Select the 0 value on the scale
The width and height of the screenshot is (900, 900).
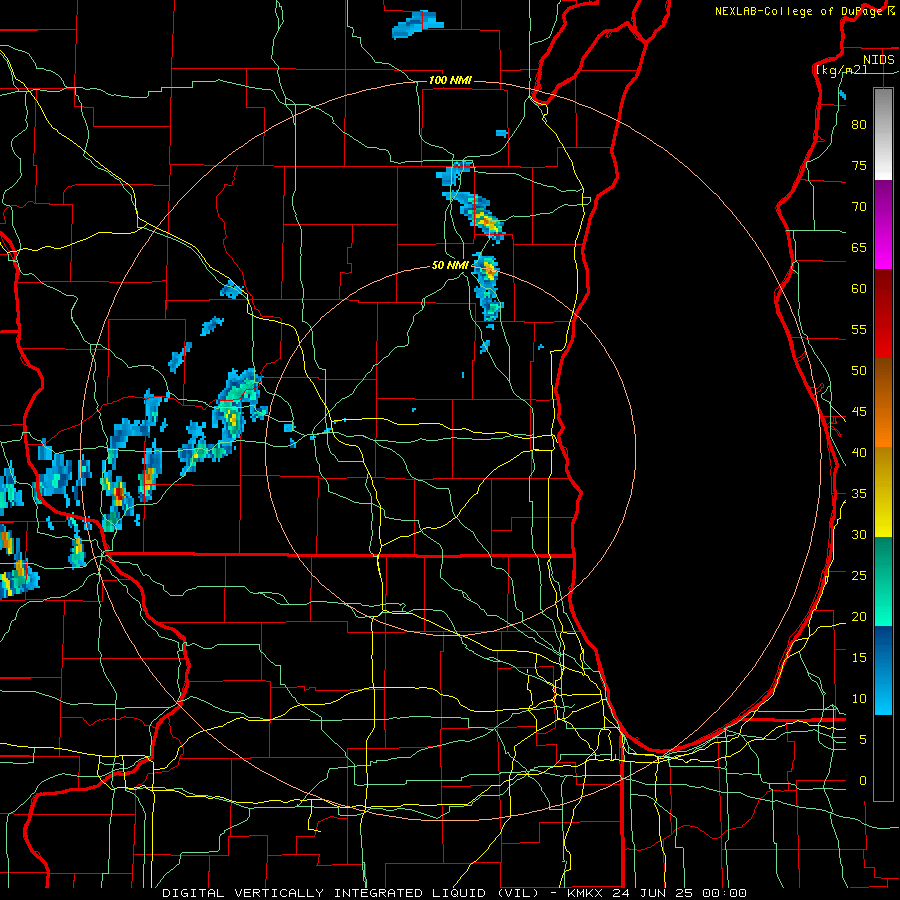tap(863, 781)
